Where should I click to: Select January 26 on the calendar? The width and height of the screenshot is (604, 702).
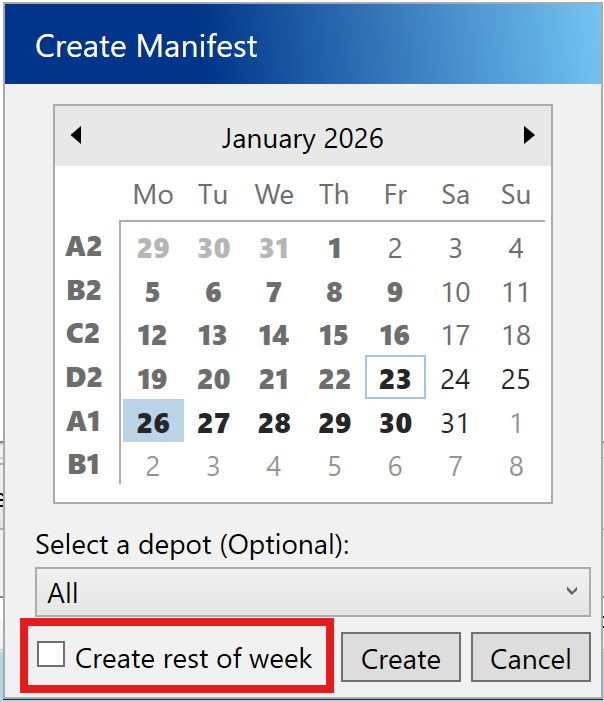(153, 423)
